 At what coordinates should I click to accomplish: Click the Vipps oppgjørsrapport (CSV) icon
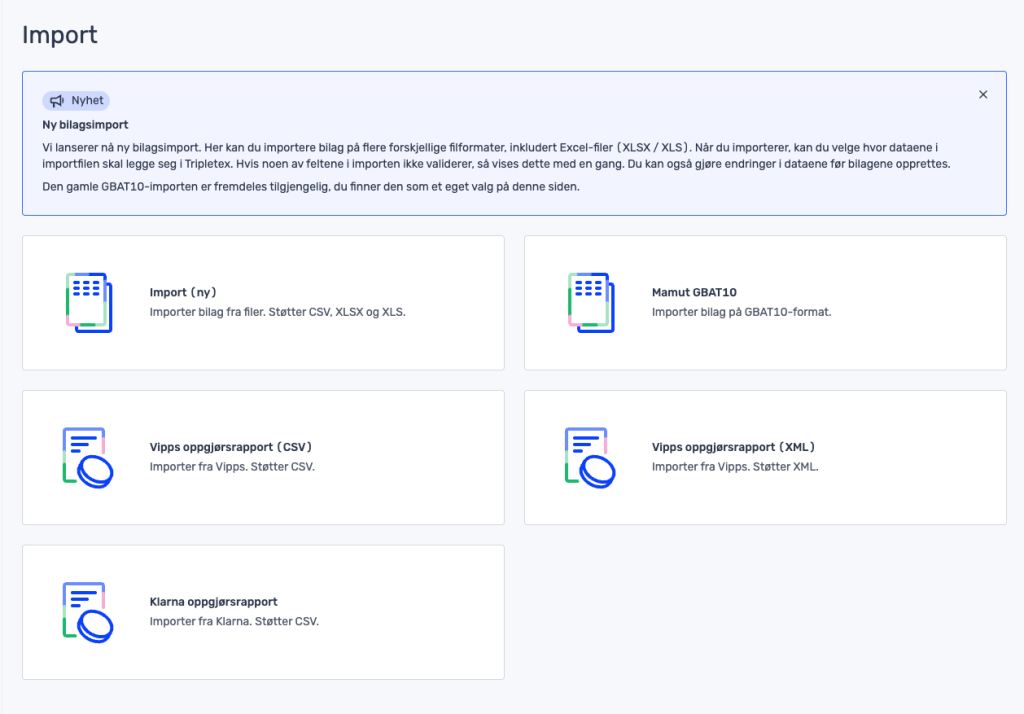[x=88, y=457]
